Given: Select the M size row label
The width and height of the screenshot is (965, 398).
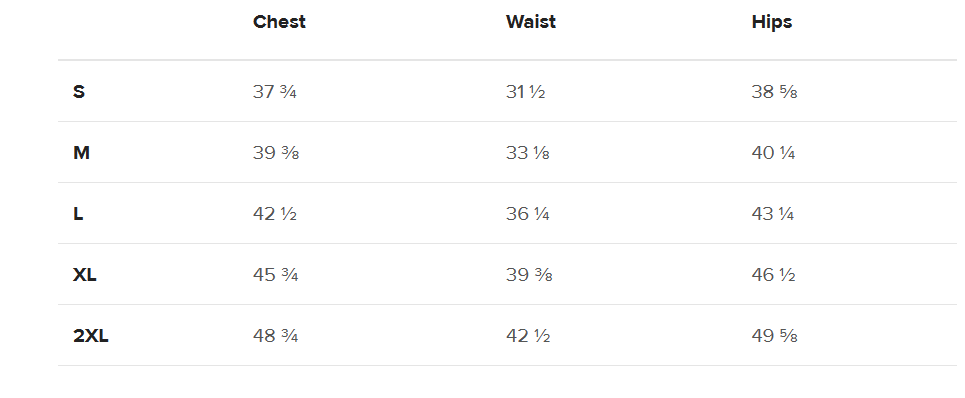Looking at the screenshot, I should coord(81,153).
